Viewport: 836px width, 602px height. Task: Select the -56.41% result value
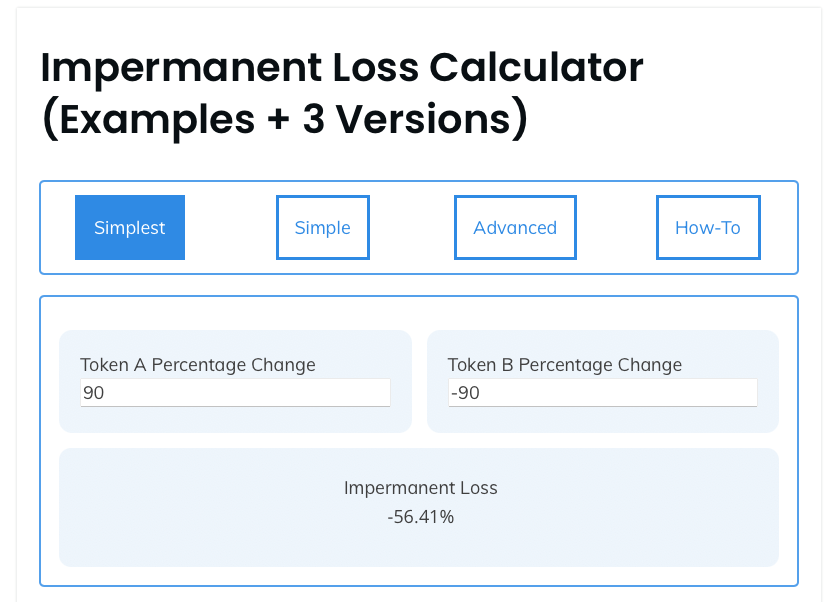(x=420, y=517)
